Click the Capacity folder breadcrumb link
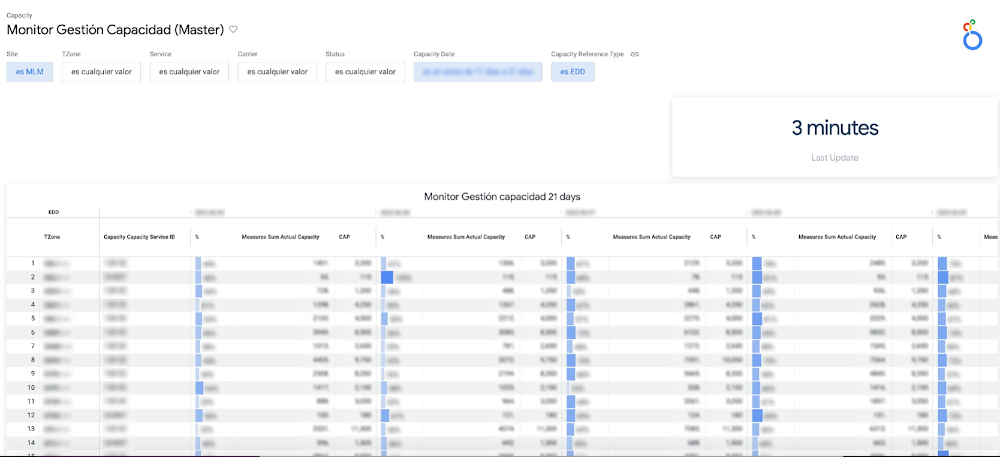The image size is (1000, 457). tap(18, 15)
